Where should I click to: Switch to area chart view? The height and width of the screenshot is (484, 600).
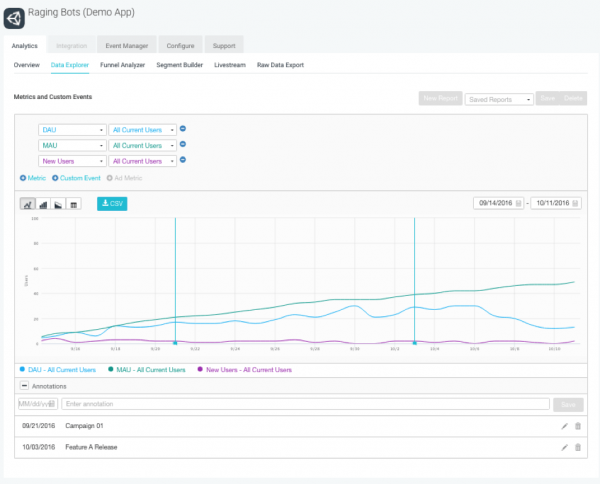[58, 204]
